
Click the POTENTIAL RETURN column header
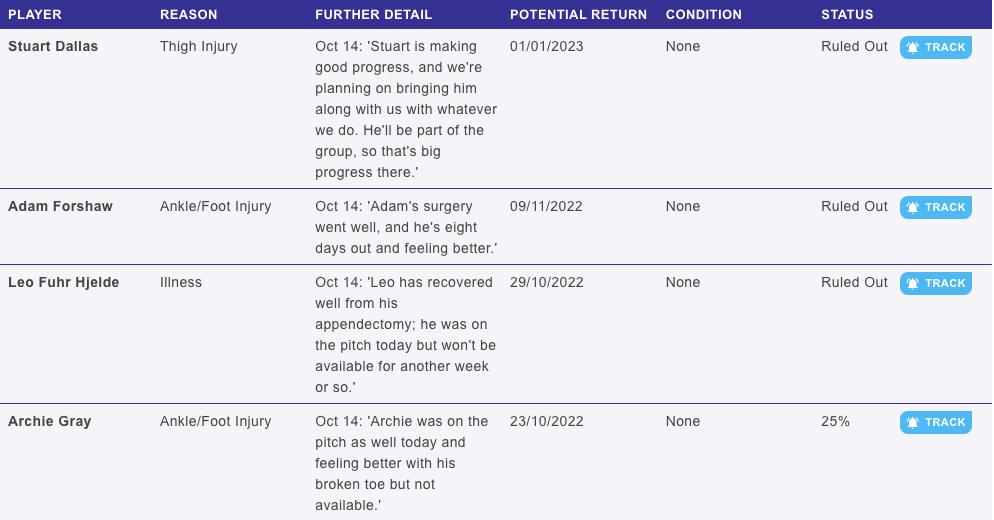pyautogui.click(x=578, y=15)
